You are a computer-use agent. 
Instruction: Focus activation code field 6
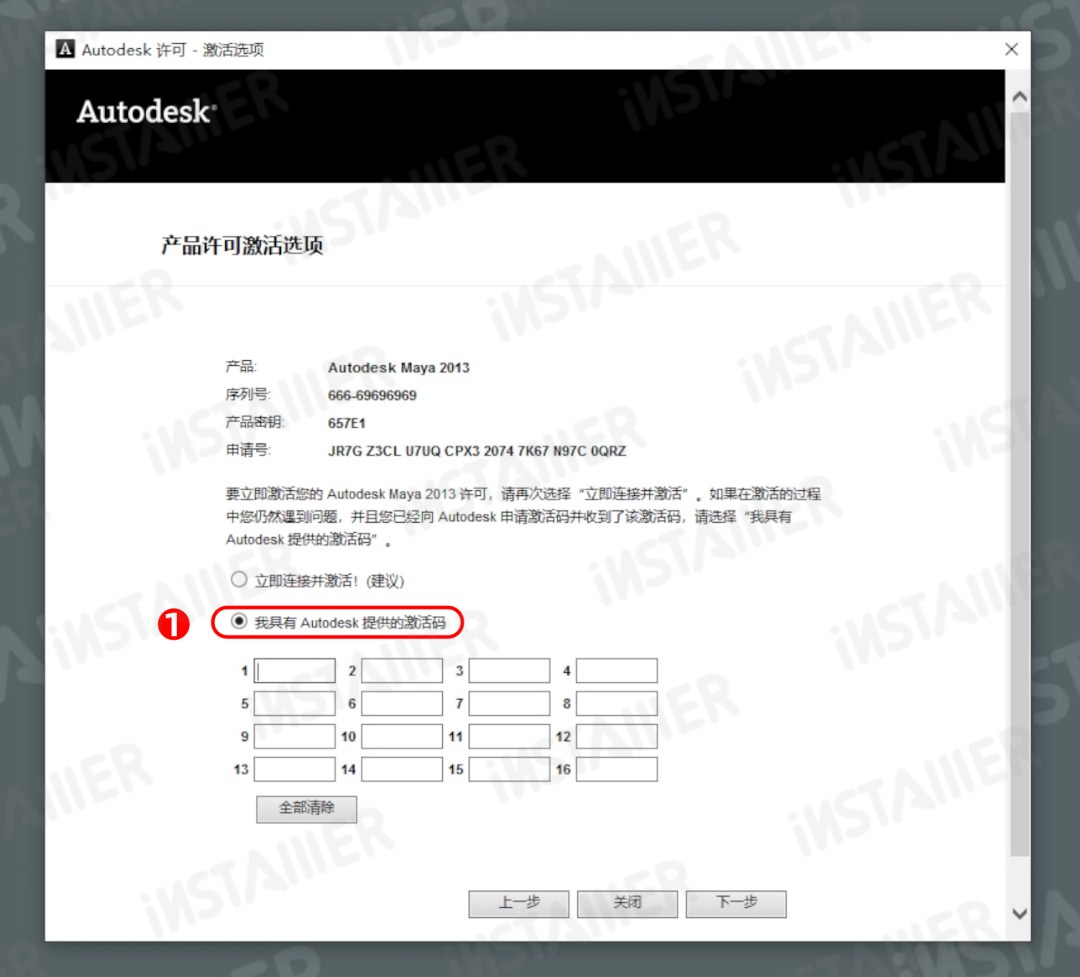[402, 703]
